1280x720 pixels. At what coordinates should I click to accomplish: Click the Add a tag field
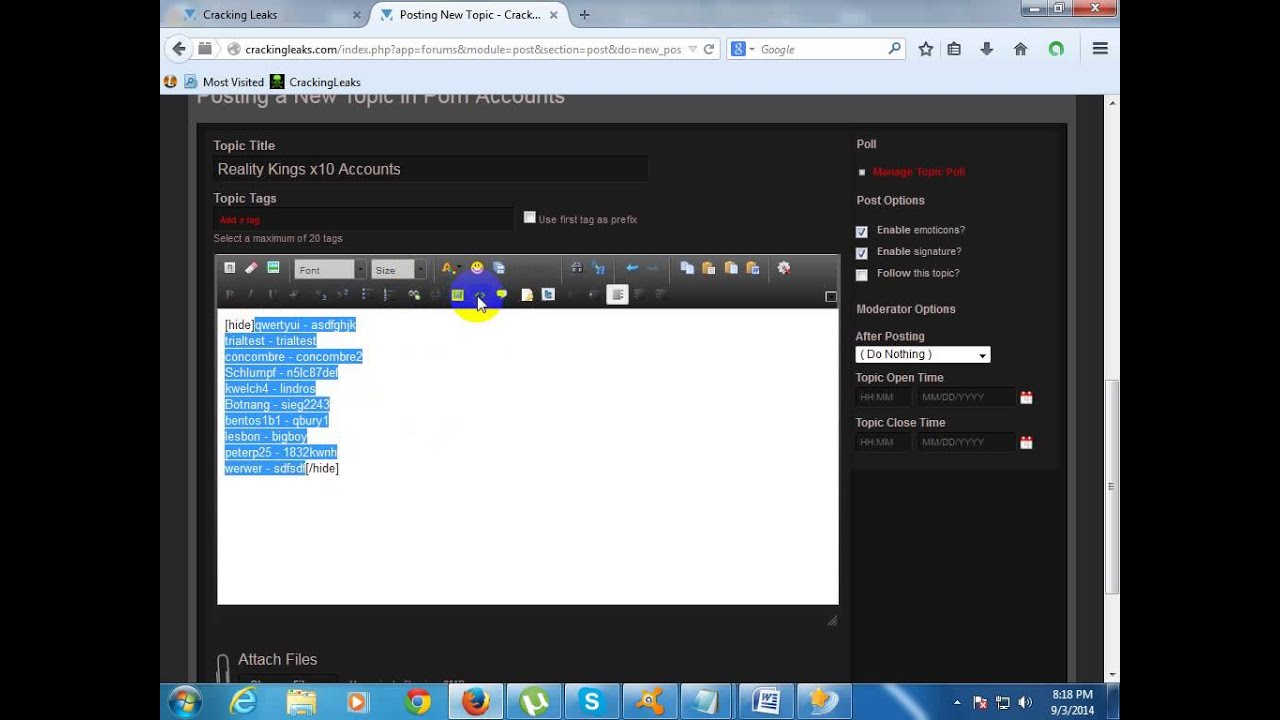point(363,219)
